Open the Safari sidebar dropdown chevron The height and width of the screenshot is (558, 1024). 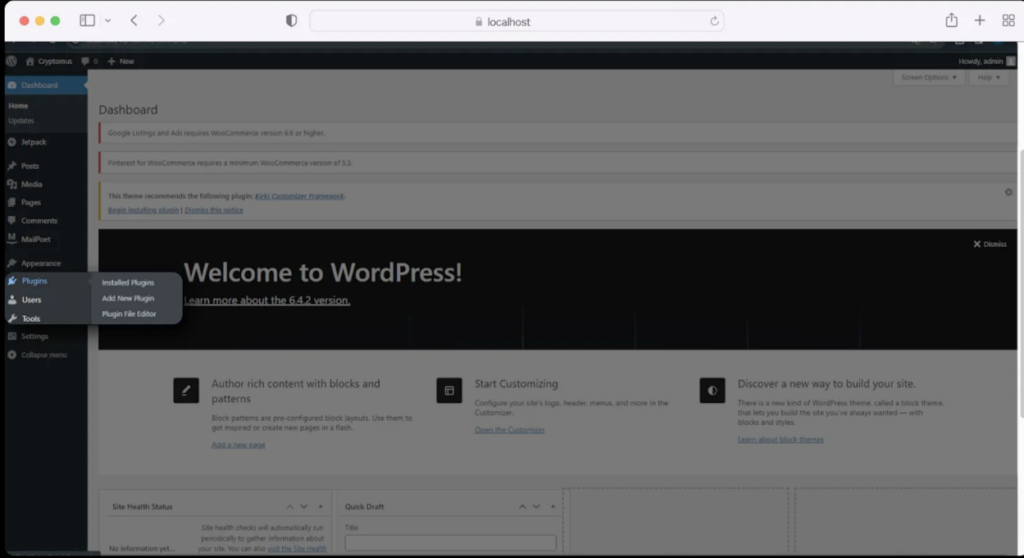(108, 20)
